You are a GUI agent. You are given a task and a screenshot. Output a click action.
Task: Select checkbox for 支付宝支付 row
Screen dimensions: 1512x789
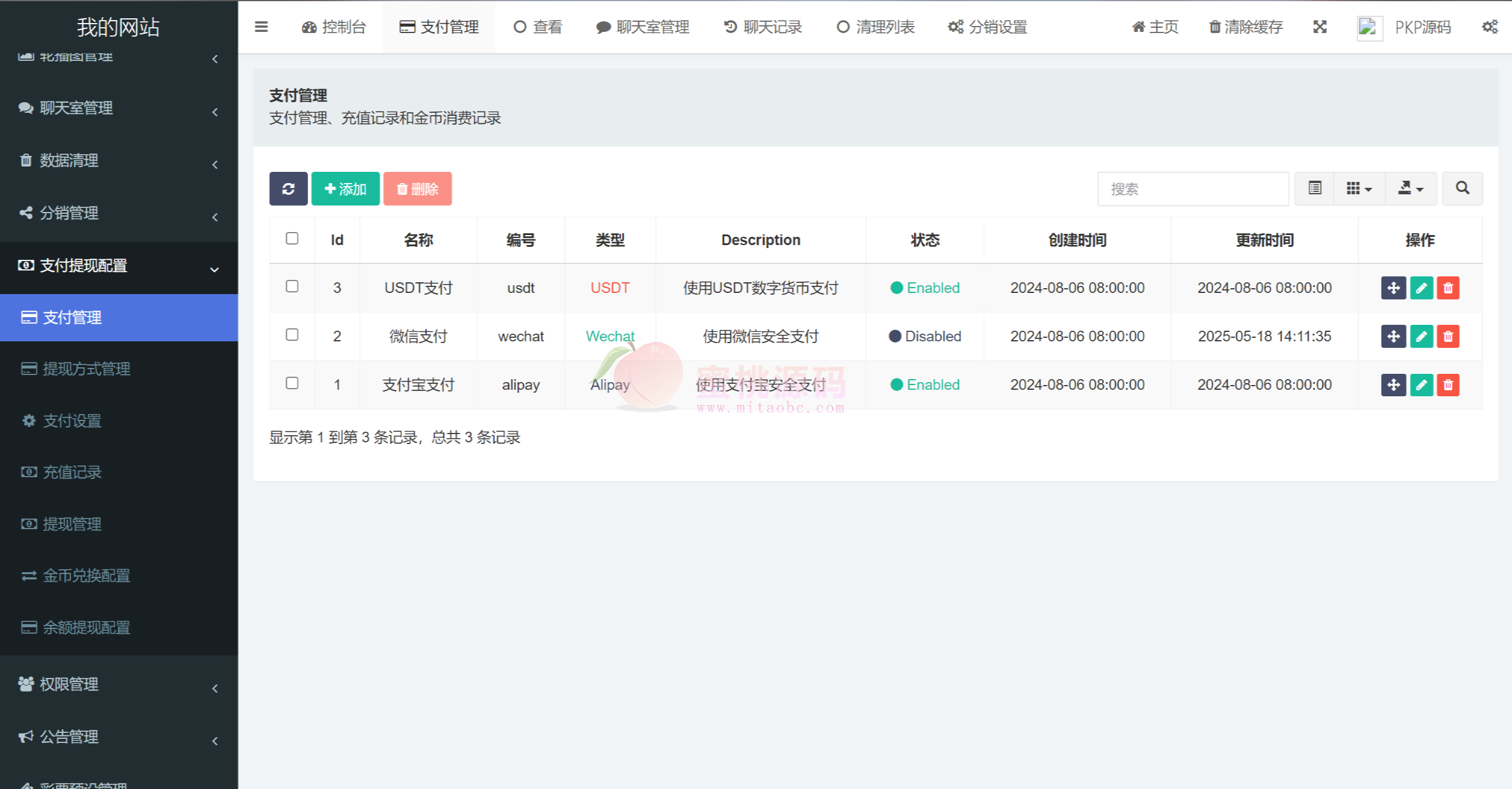(x=292, y=383)
